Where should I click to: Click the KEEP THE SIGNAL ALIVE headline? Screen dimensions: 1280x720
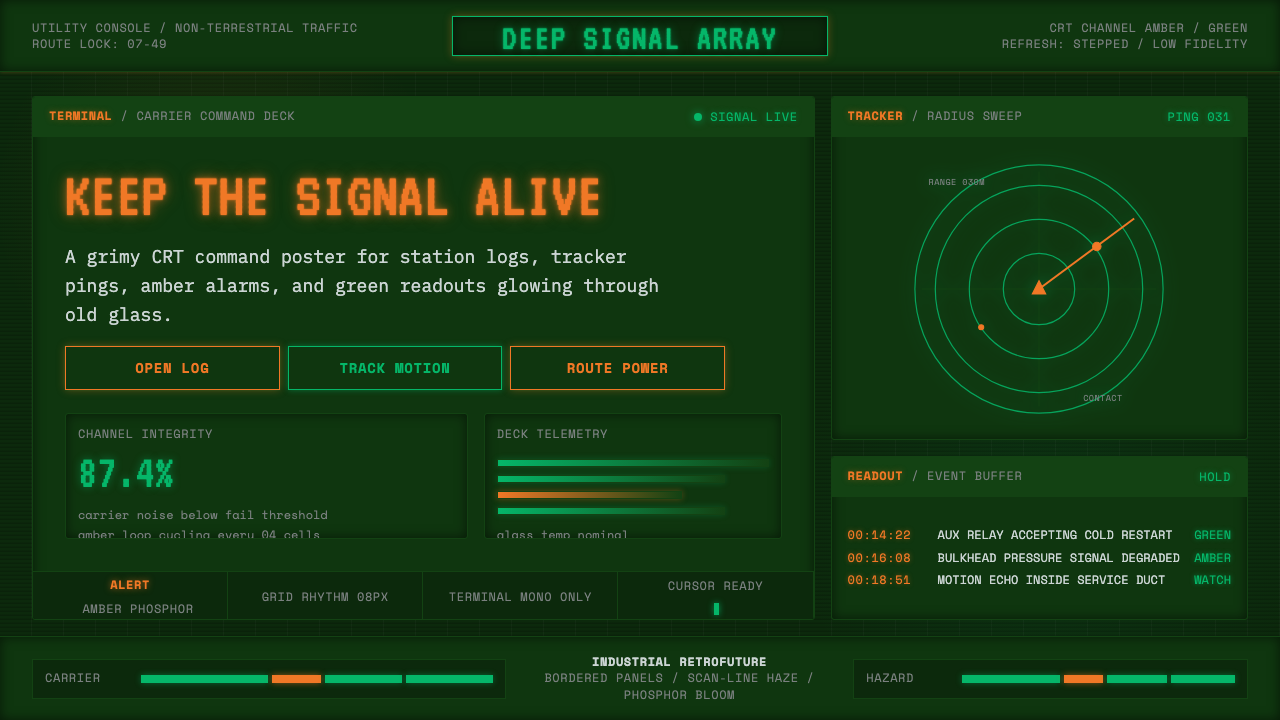pos(333,197)
